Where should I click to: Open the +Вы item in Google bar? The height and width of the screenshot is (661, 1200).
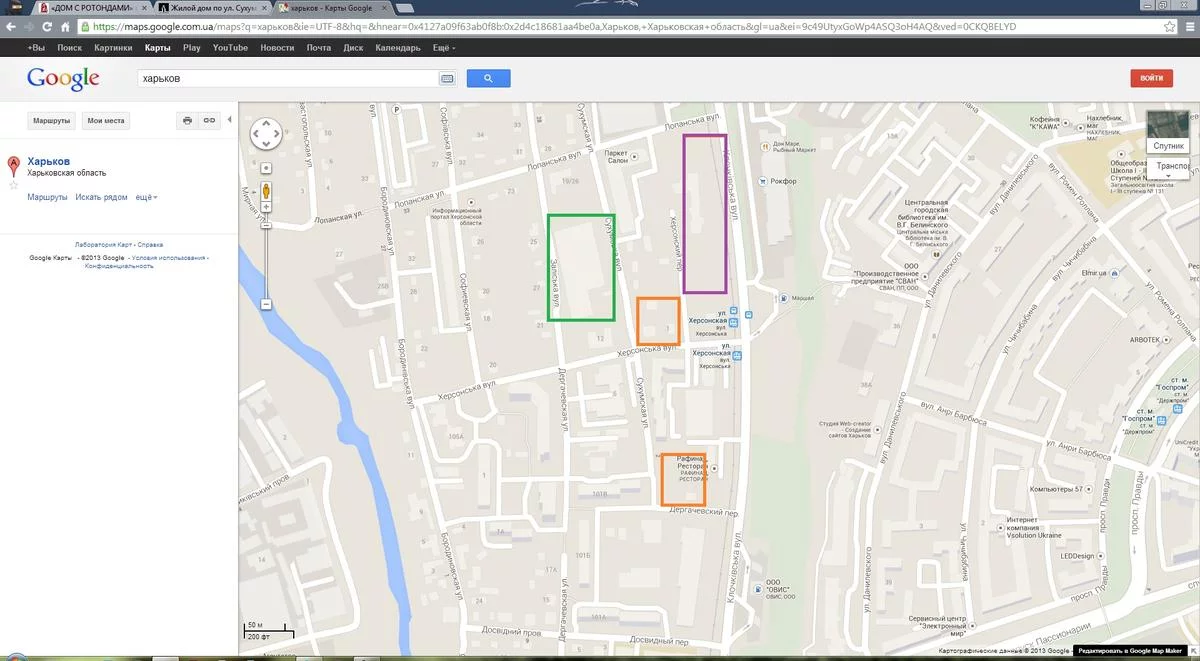tap(36, 48)
